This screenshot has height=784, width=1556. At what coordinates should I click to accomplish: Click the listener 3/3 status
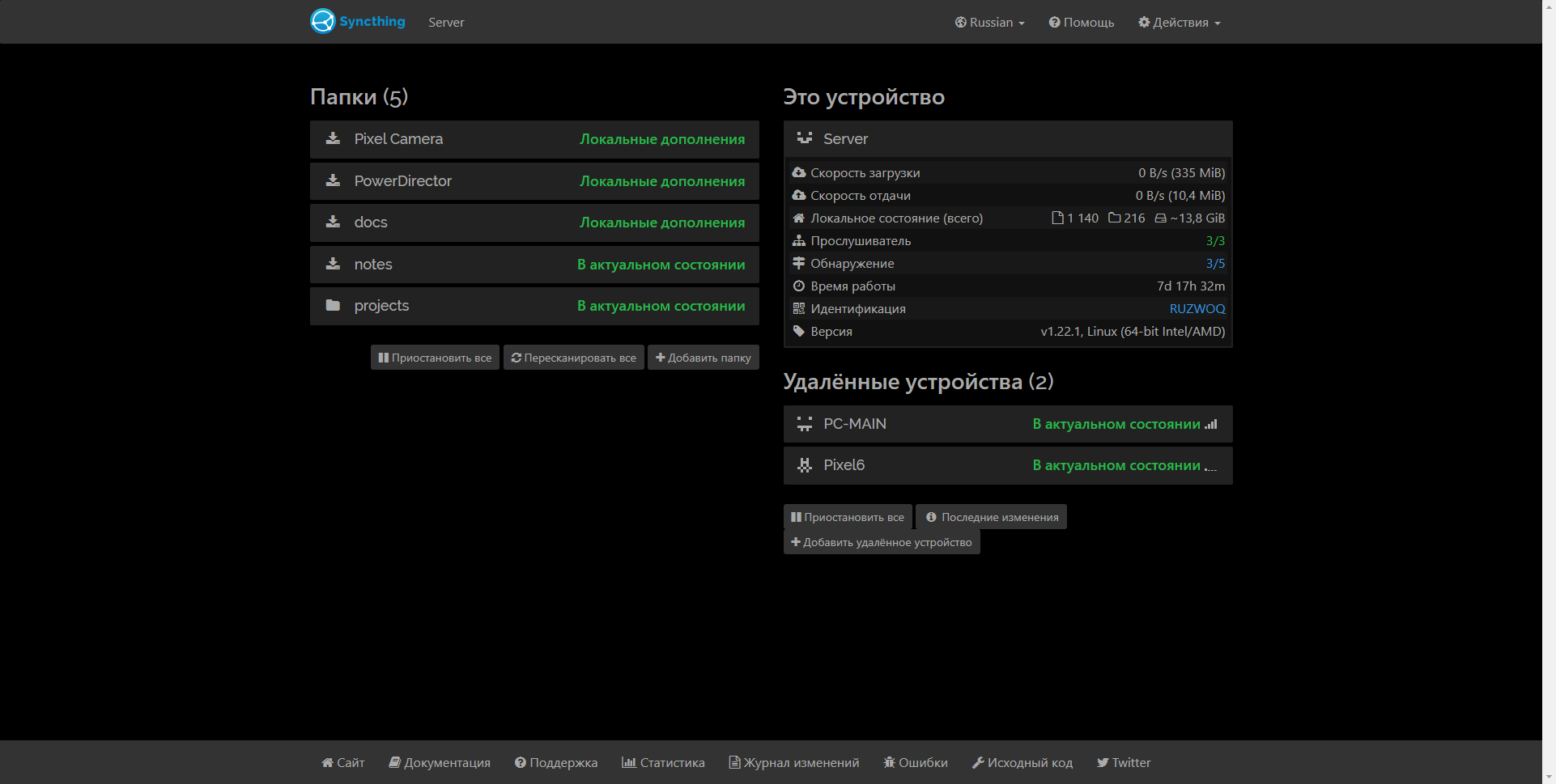pos(1215,241)
